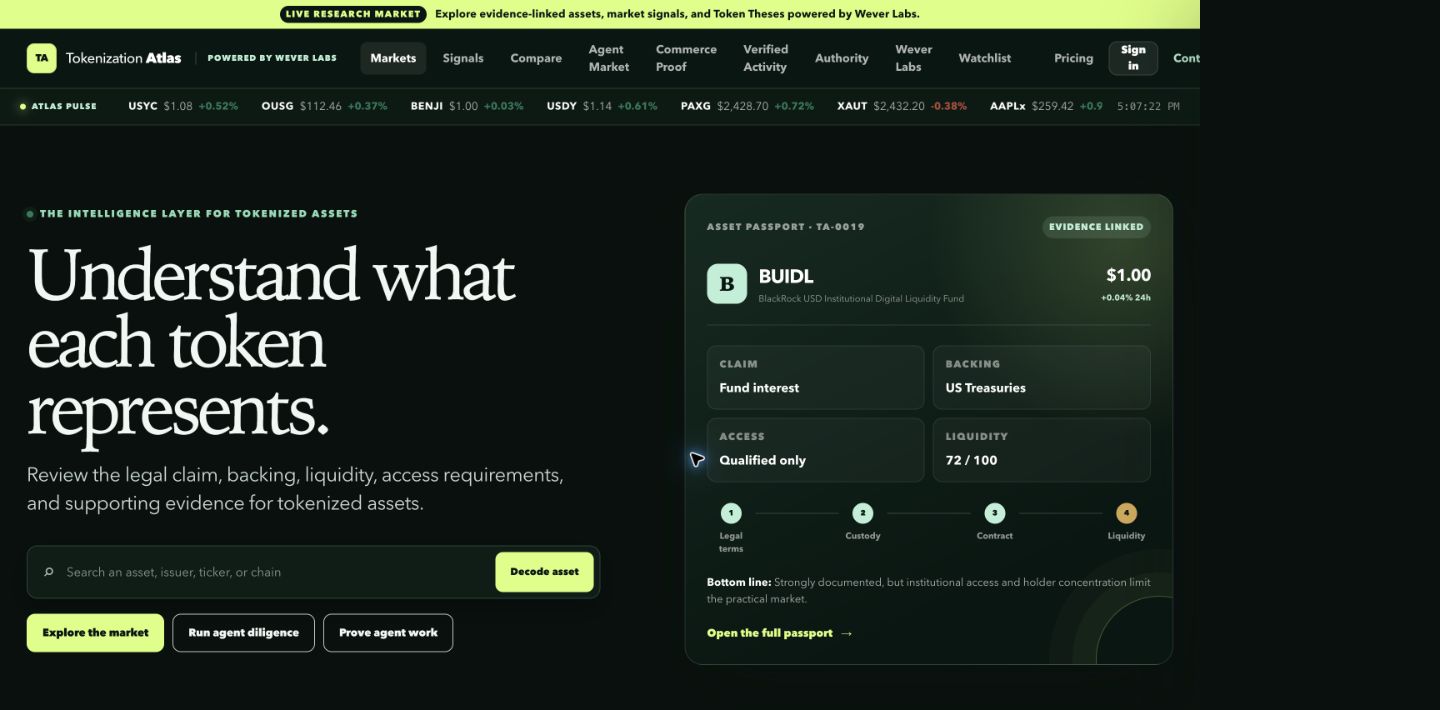Viewport: 1440px width, 710px height.
Task: Click the Atlas Pulse indicator dot
Action: (23, 106)
